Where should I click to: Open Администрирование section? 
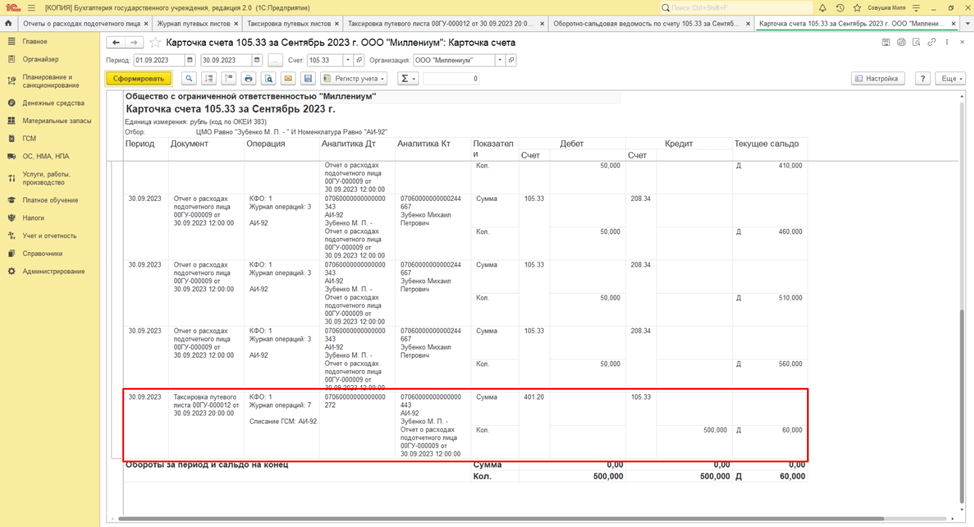click(53, 272)
